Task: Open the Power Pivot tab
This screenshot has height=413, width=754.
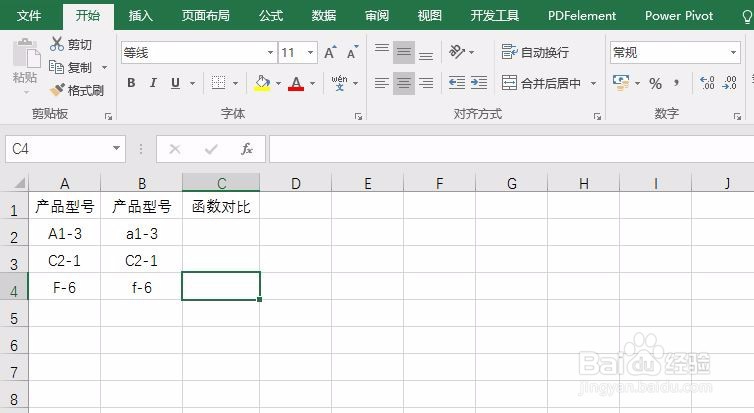Action: [x=679, y=16]
